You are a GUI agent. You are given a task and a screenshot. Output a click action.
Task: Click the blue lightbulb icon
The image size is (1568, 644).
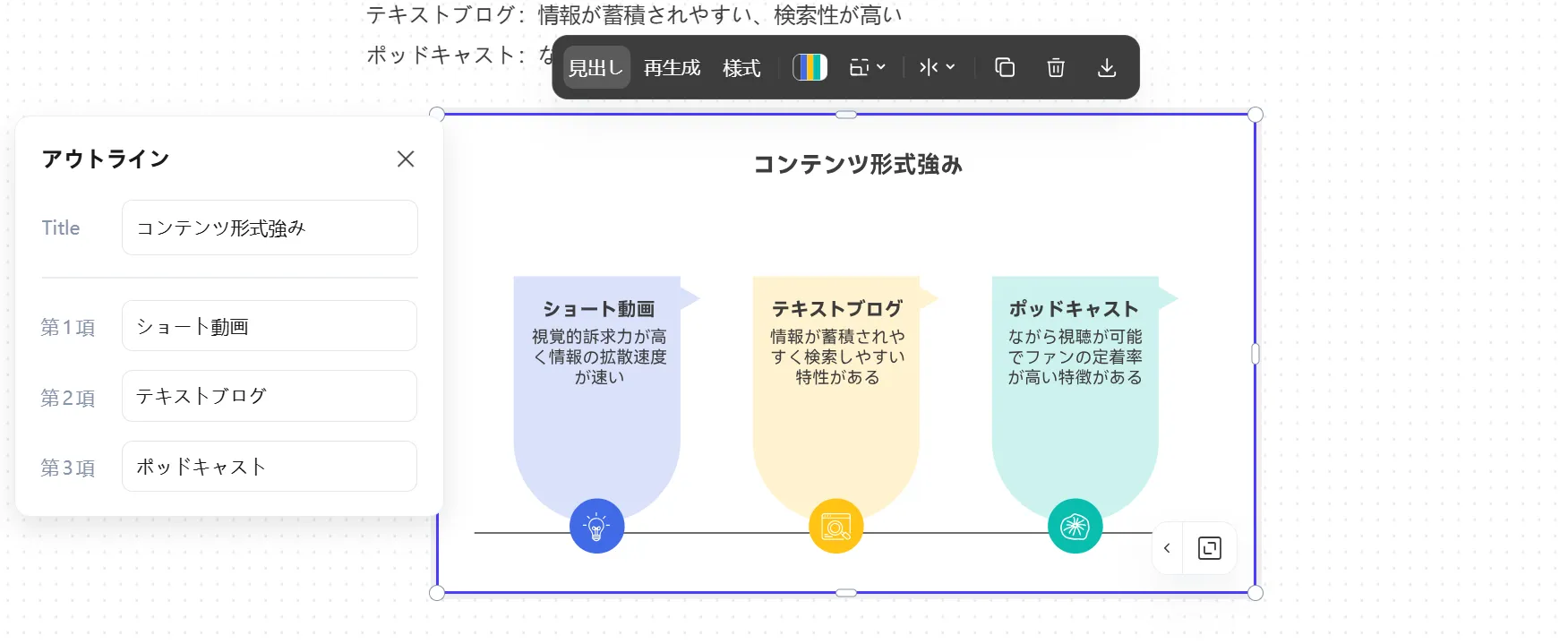[596, 526]
